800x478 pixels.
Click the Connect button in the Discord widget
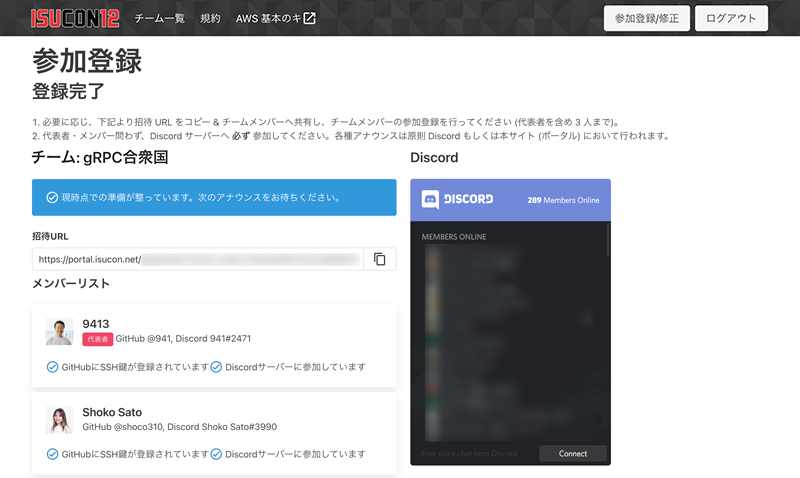(573, 454)
